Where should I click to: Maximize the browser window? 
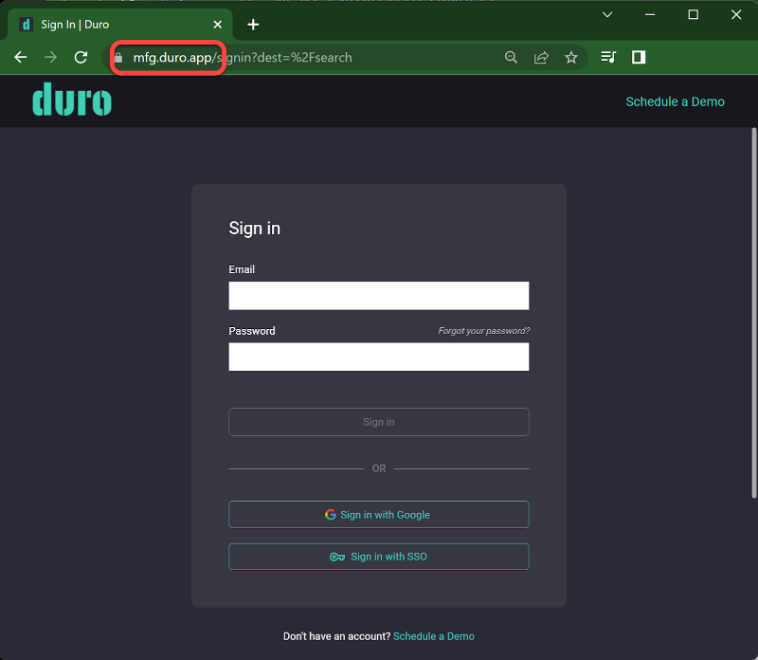point(693,15)
